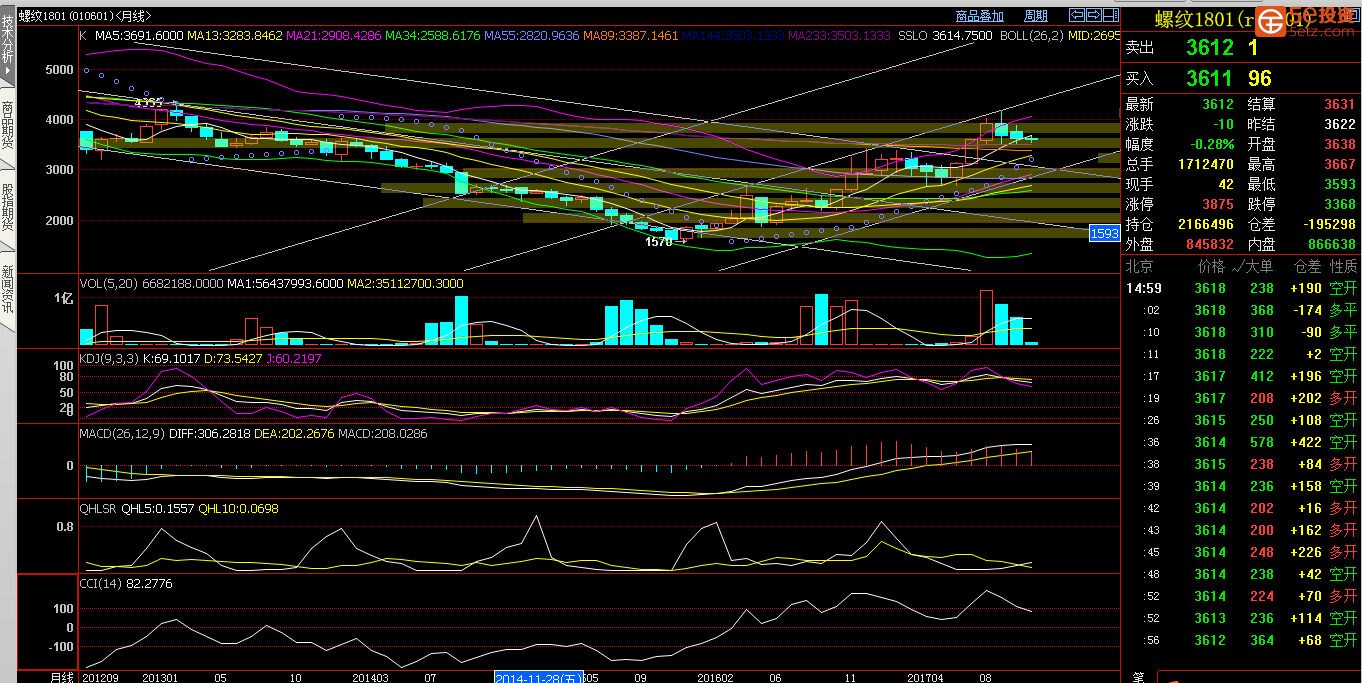The width and height of the screenshot is (1362, 683).
Task: Click the SSLO 3614.7500 indicator label
Action: [x=945, y=35]
